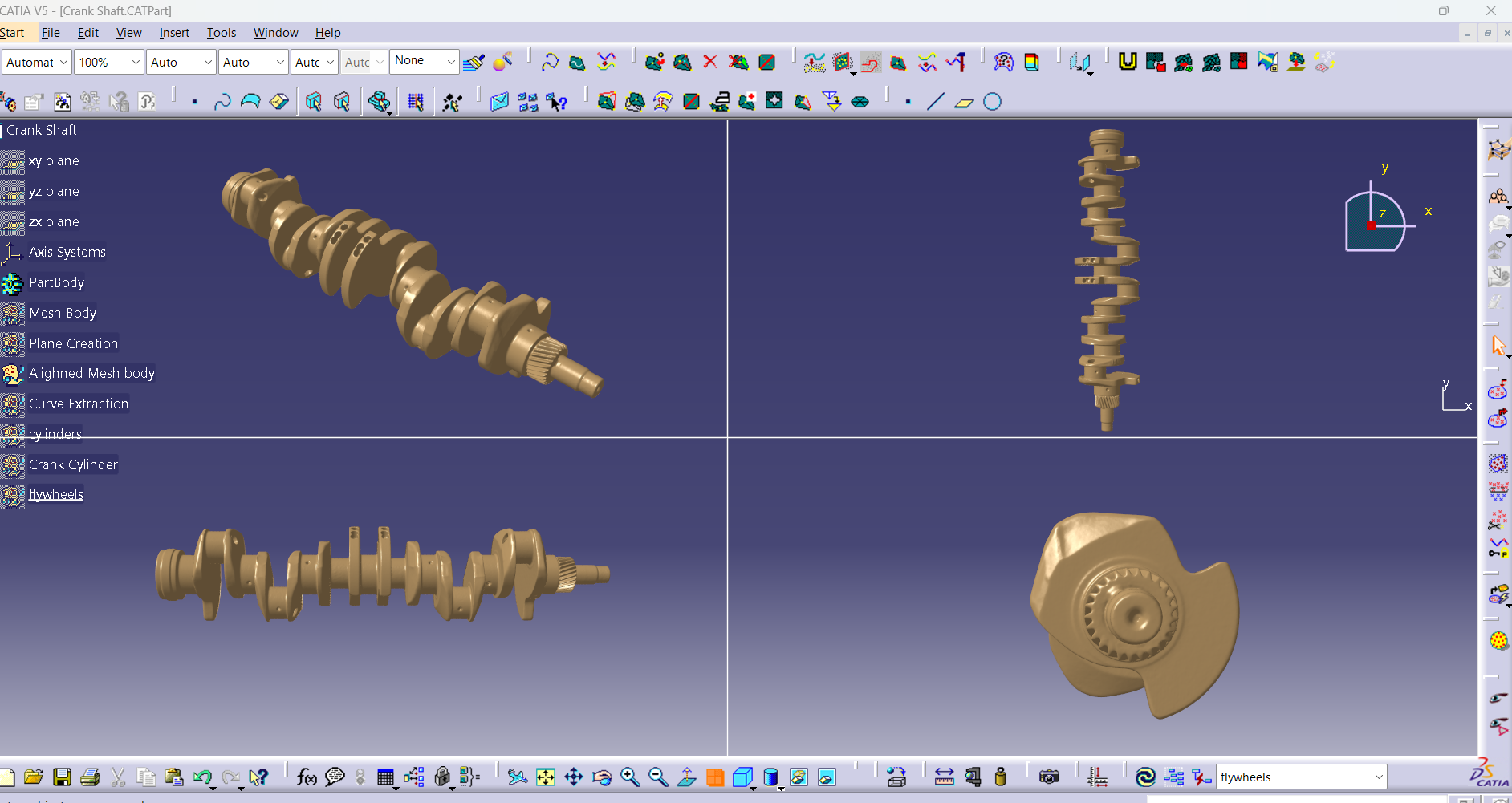Image resolution: width=1512 pixels, height=803 pixels.
Task: Open the Window menu
Action: click(x=276, y=33)
